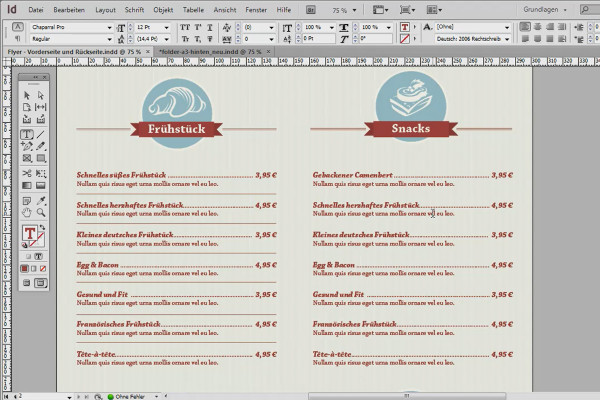
Task: Align text left
Action: pos(525,27)
